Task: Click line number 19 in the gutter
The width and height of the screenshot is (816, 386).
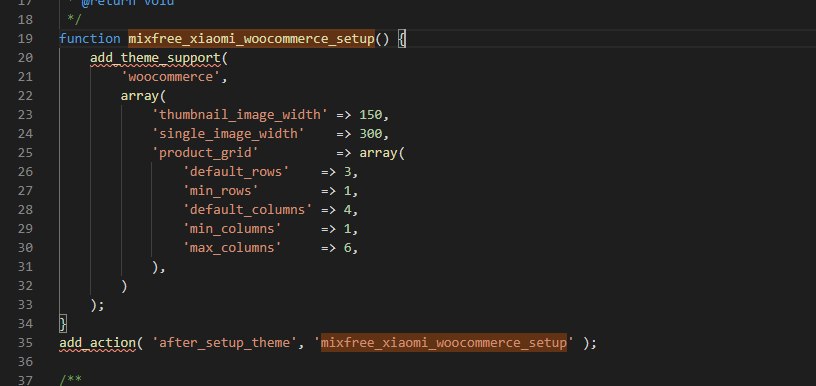Action: [x=25, y=38]
